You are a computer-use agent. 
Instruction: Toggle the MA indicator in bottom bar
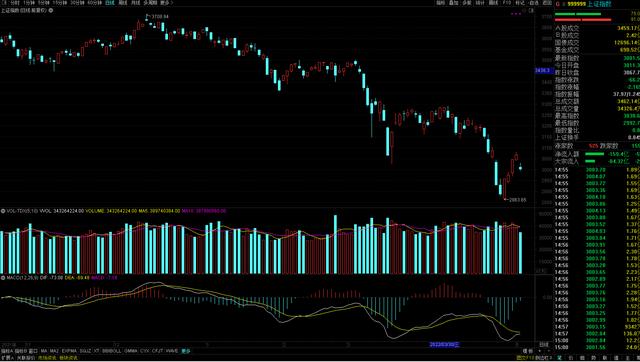point(44,351)
